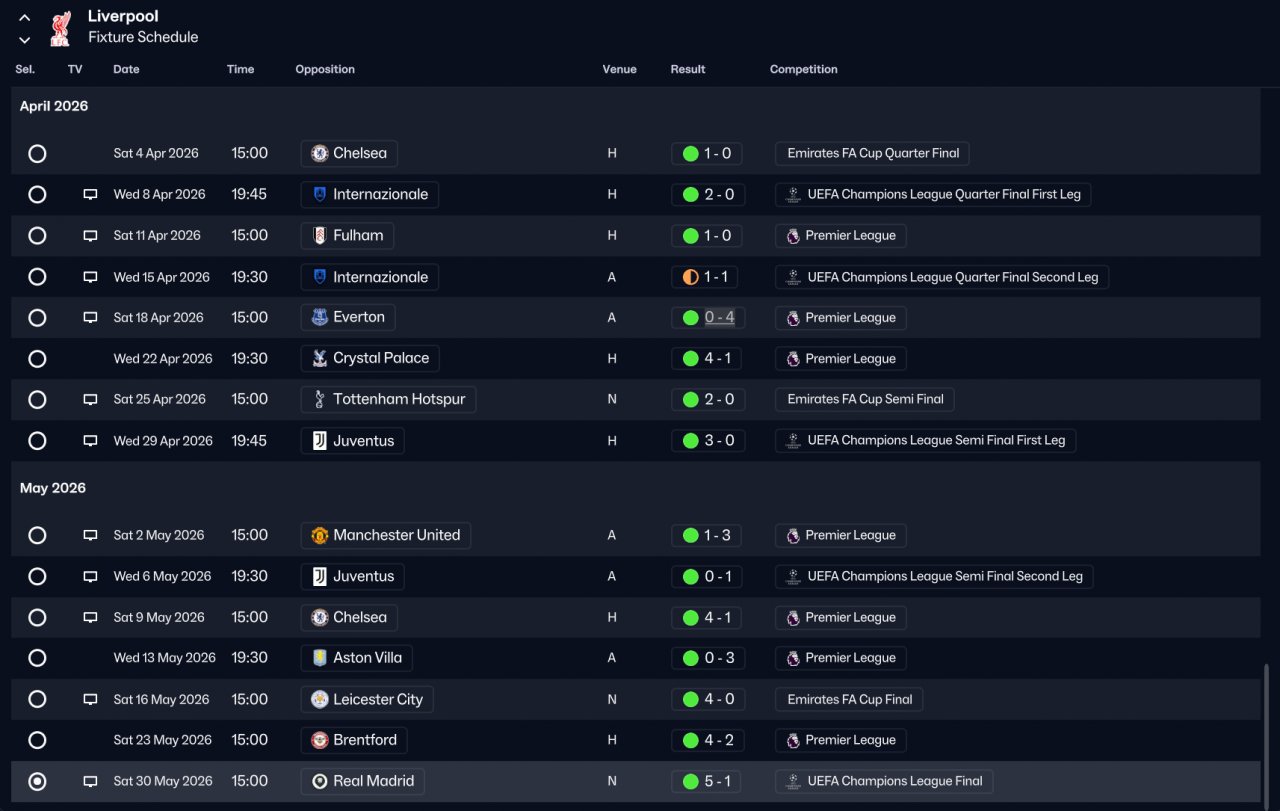Sort fixtures by the Date column header
The height and width of the screenshot is (811, 1280).
[x=126, y=70]
